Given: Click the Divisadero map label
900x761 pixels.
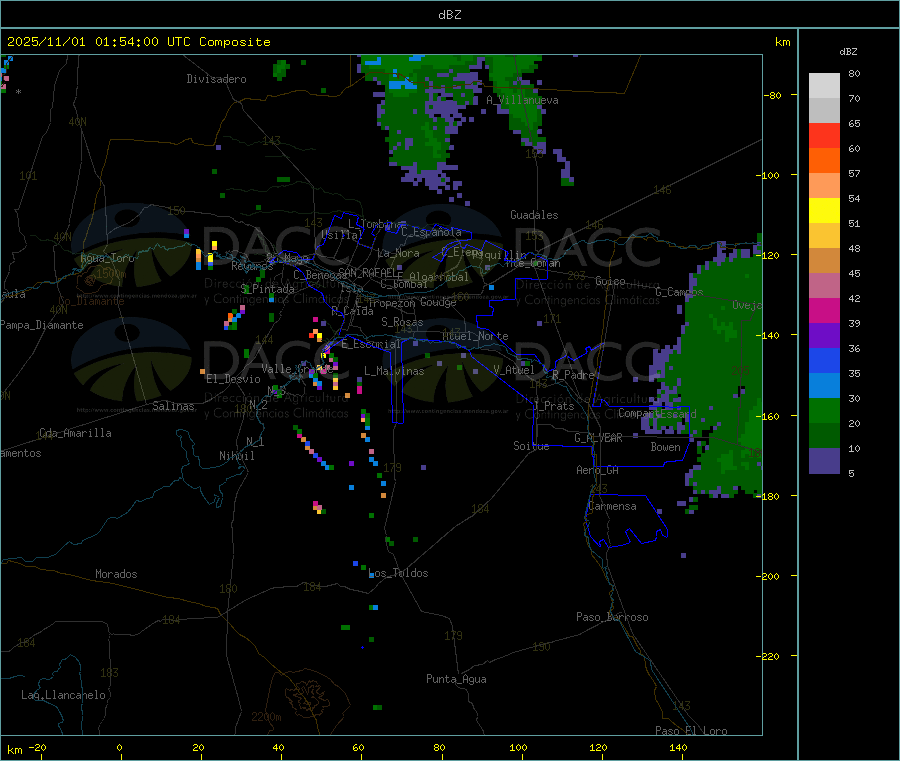Looking at the screenshot, I should 216,79.
